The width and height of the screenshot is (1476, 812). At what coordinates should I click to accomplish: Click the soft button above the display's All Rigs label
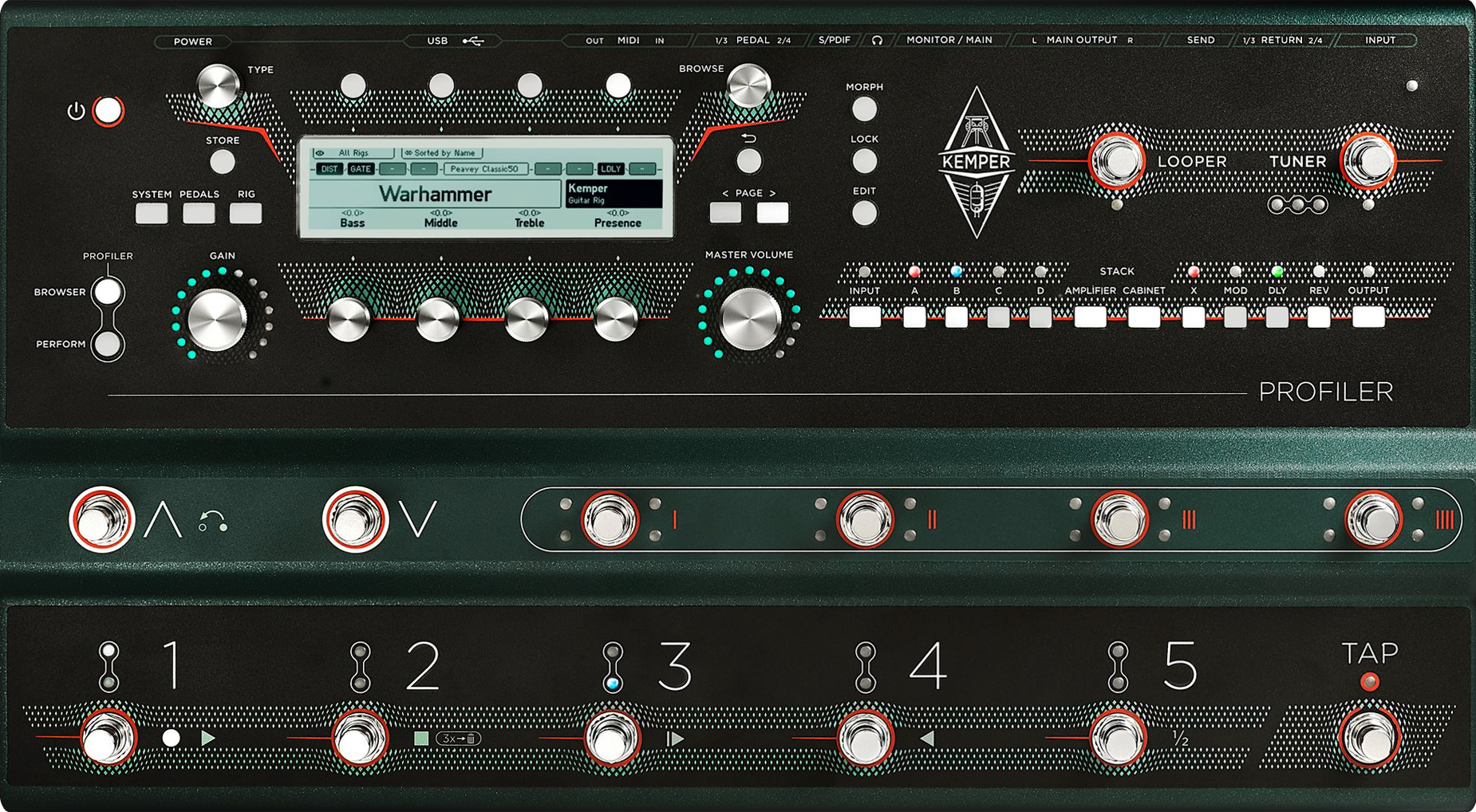coord(353,85)
